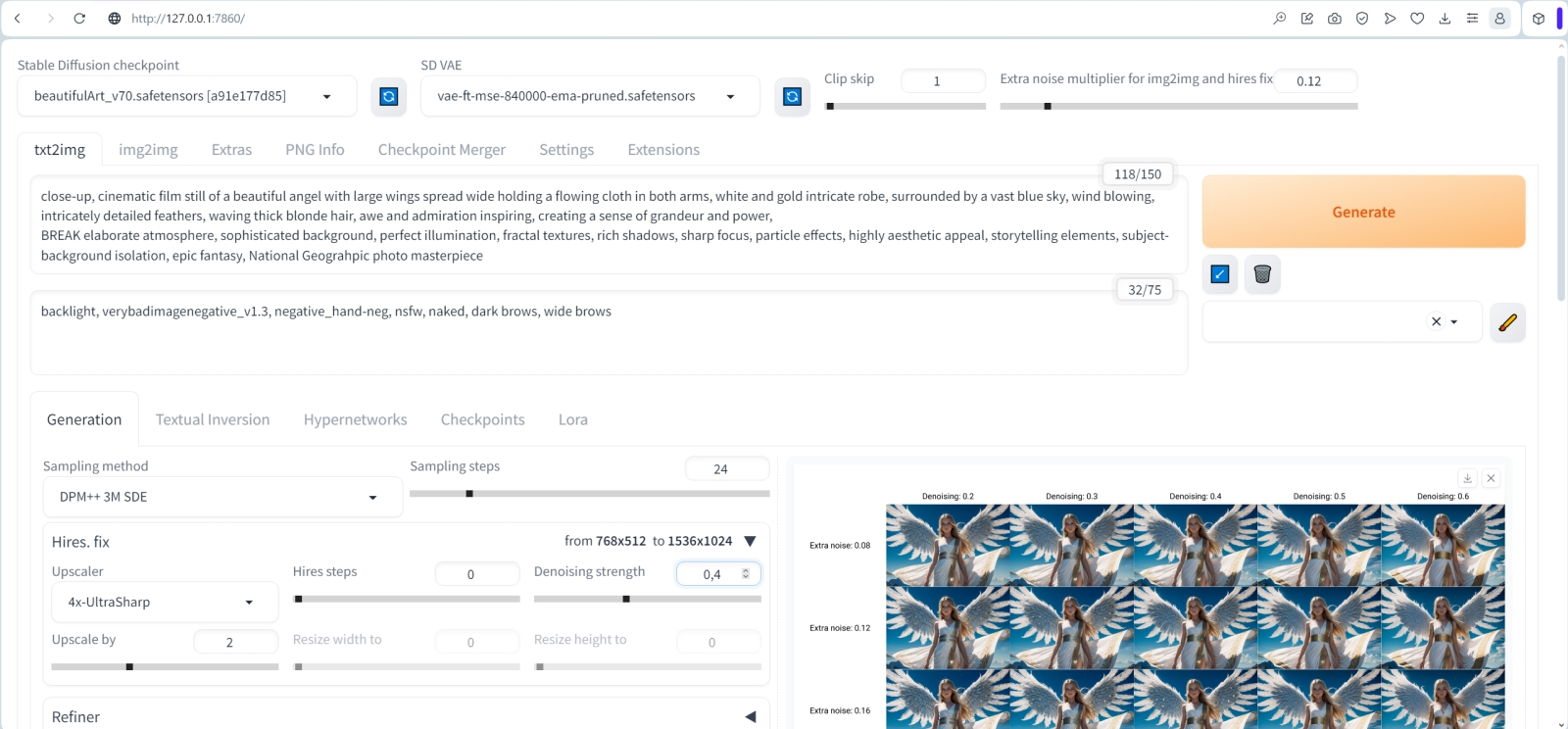Go back in the browser
Screen dimensions: 1568x729
tap(18, 19)
